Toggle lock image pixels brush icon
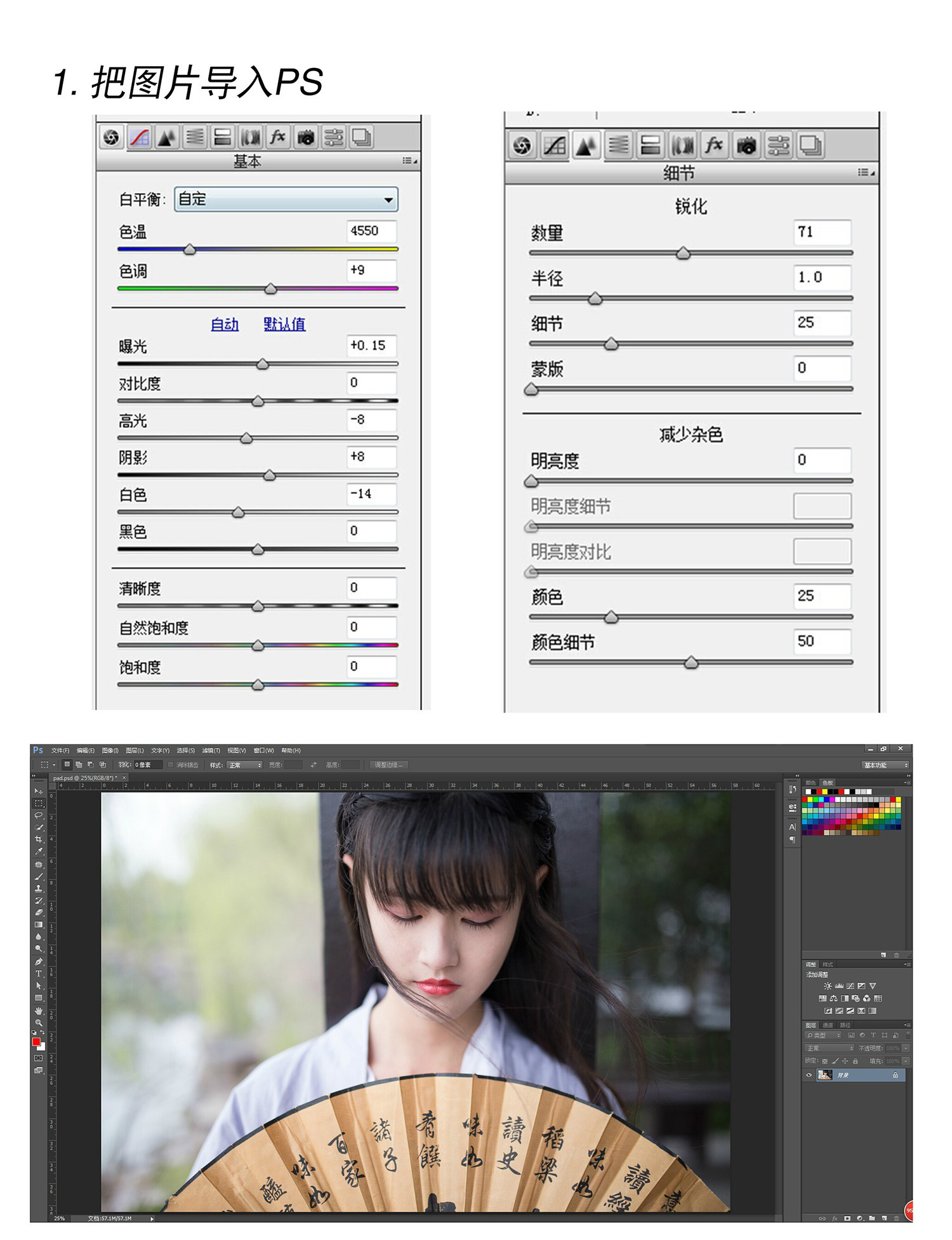Viewport: 952px width, 1240px height. coord(835,1061)
